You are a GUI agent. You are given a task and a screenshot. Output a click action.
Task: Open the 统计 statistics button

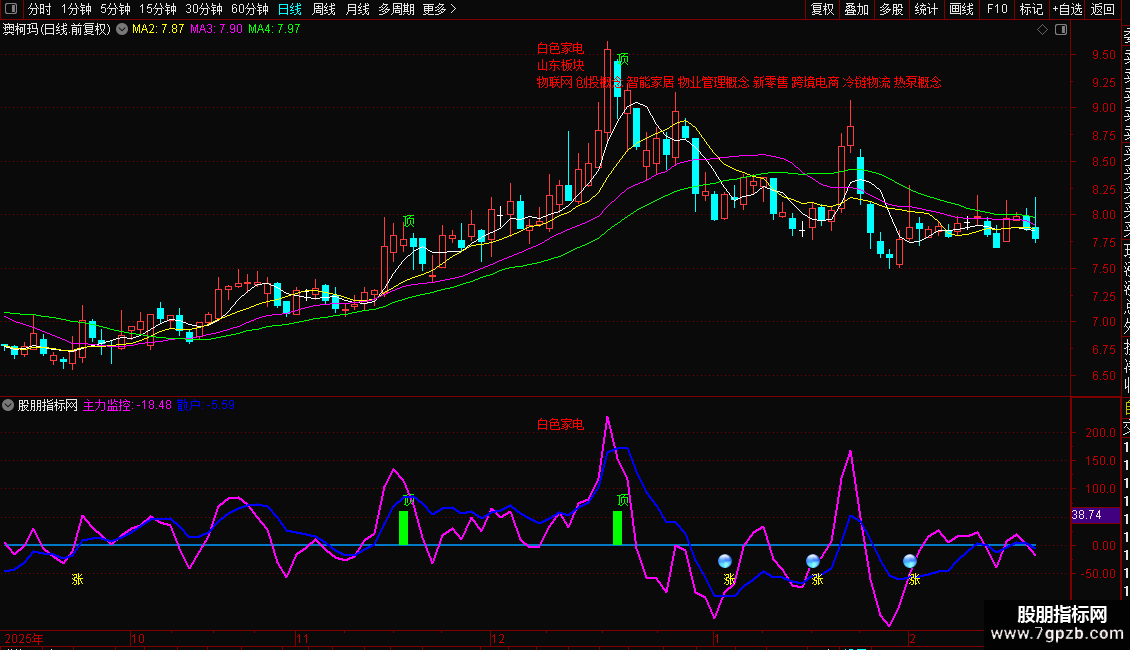point(926,9)
